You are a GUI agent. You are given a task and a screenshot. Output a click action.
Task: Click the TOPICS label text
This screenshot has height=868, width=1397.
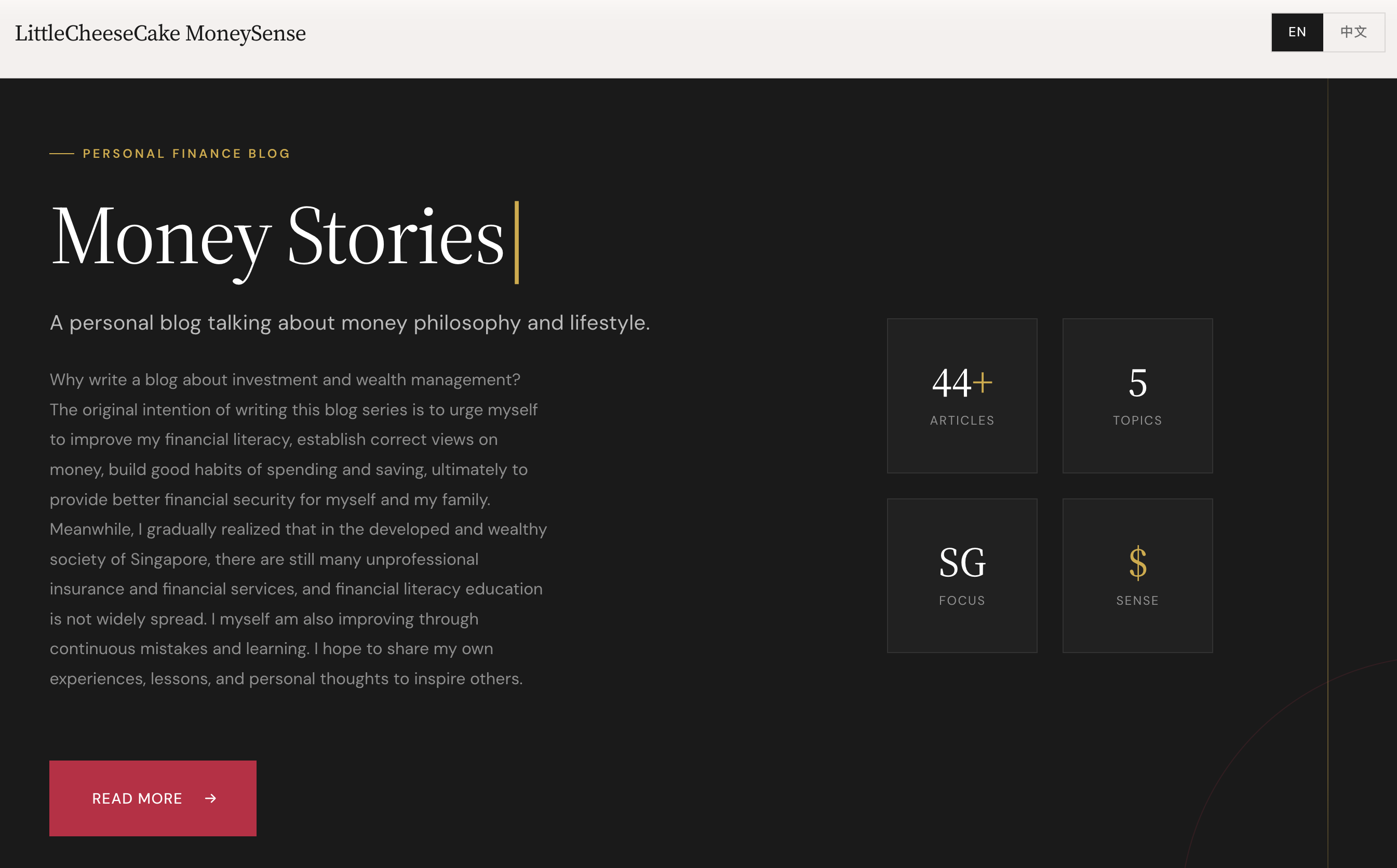click(x=1137, y=420)
